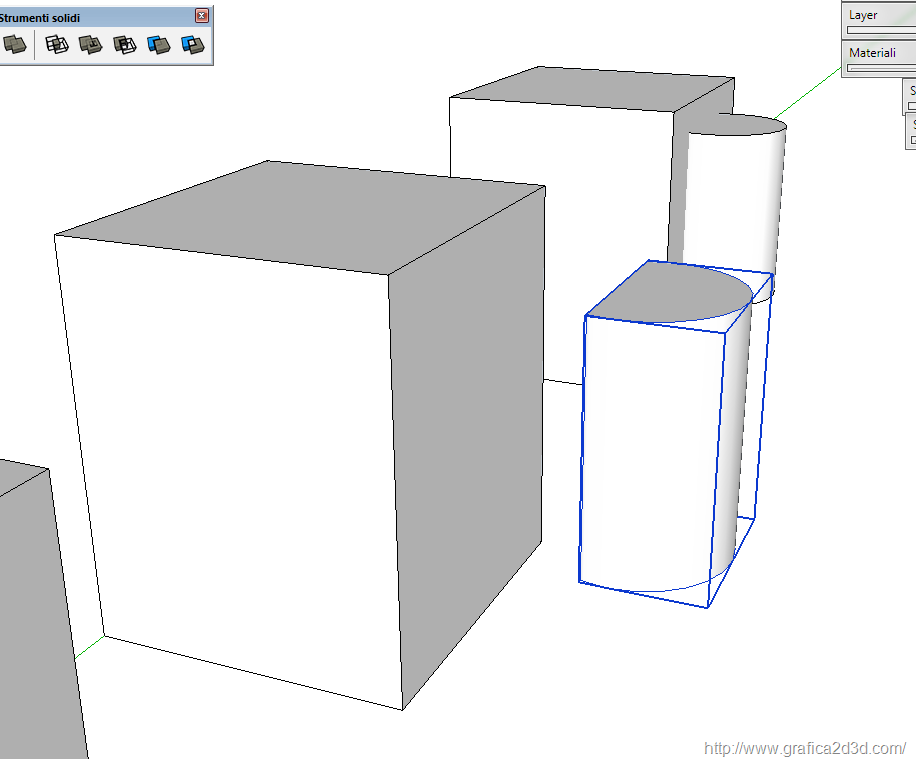
Task: Choose the Union solid tool
Action: tap(91, 44)
